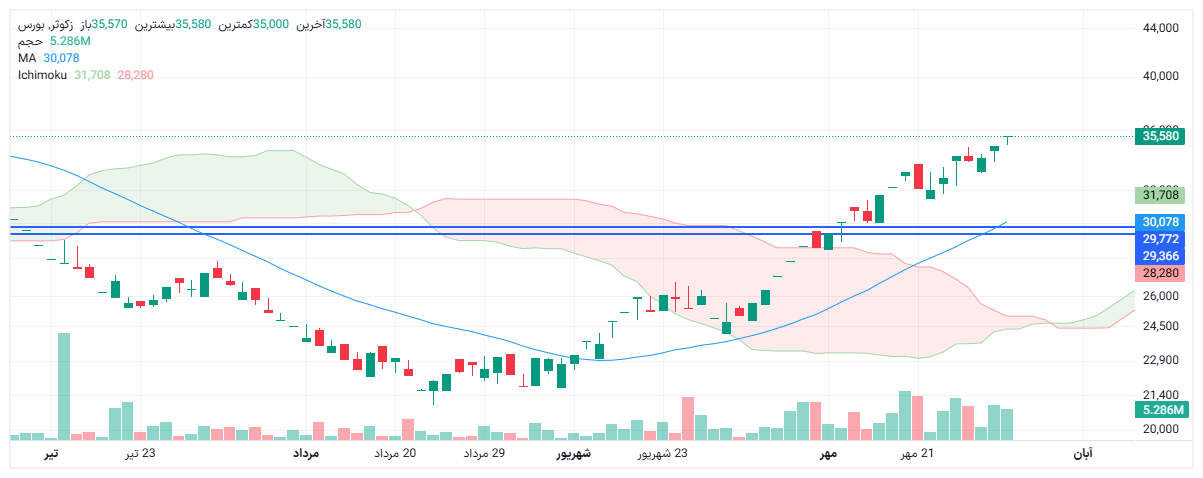
Task: Click the مهر month label on time axis
Action: [x=826, y=454]
